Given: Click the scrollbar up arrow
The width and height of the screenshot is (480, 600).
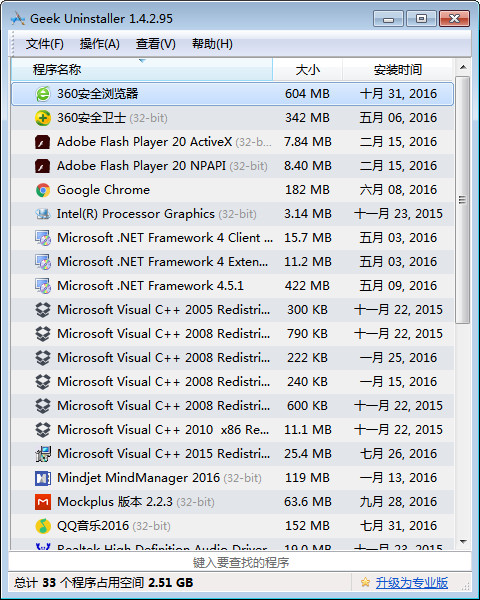Looking at the screenshot, I should tap(463, 67).
